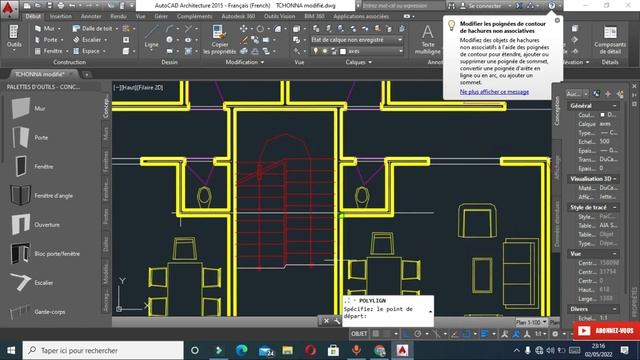Image resolution: width=640 pixels, height=360 pixels.
Task: Select Porte in the tool palette
Action: coord(30,138)
